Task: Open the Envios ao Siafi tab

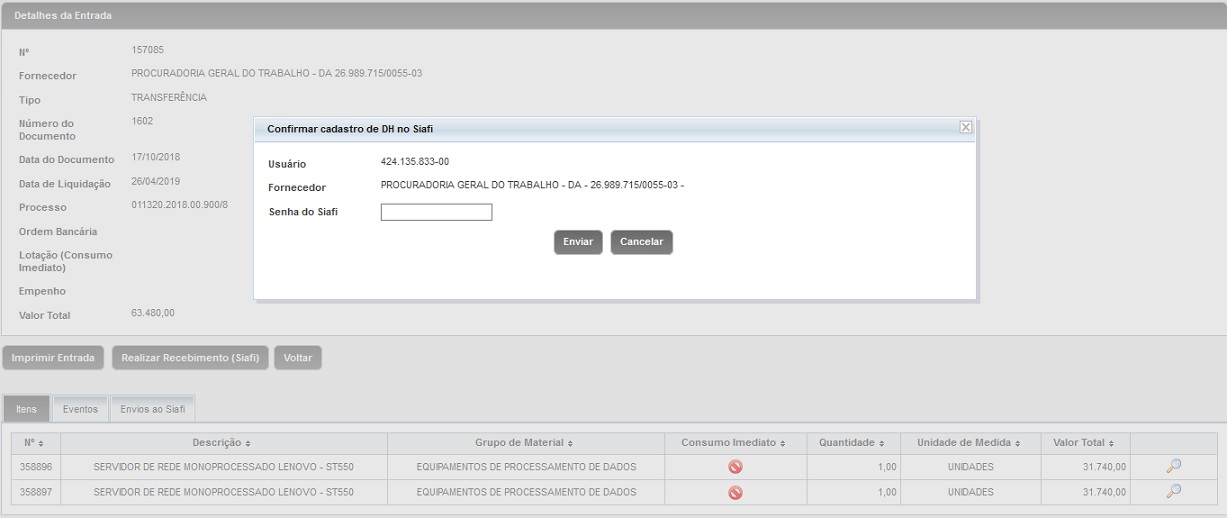Action: coord(152,409)
